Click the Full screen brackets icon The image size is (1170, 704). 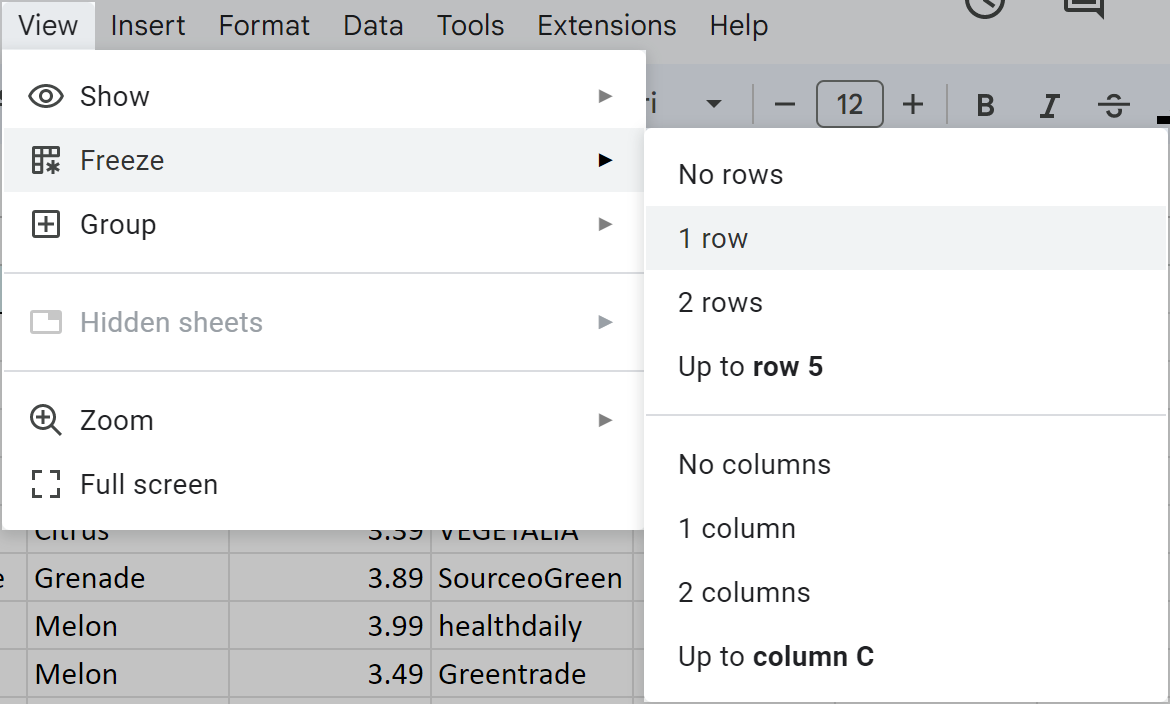pyautogui.click(x=46, y=485)
